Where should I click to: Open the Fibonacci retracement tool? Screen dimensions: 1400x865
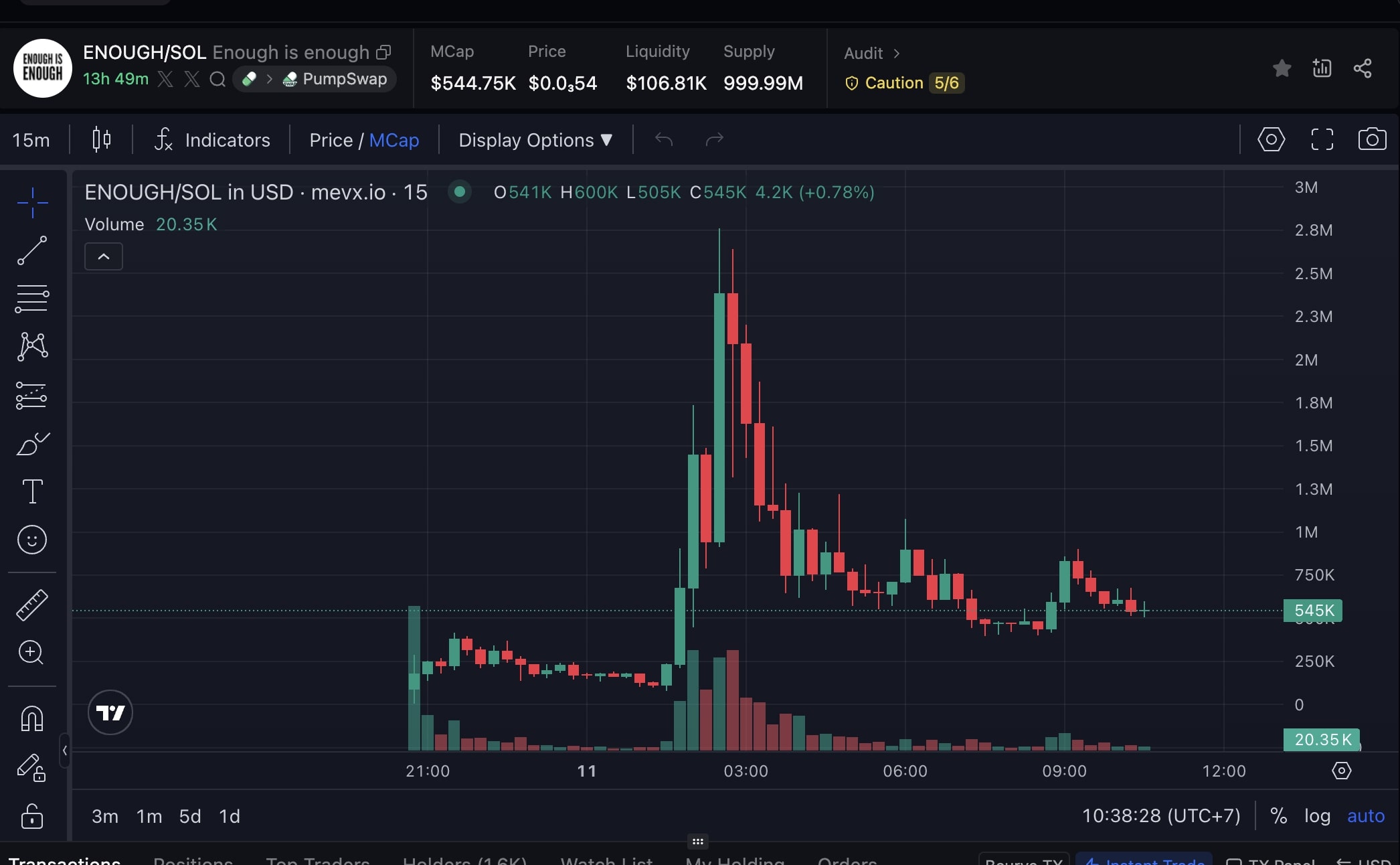[x=32, y=299]
